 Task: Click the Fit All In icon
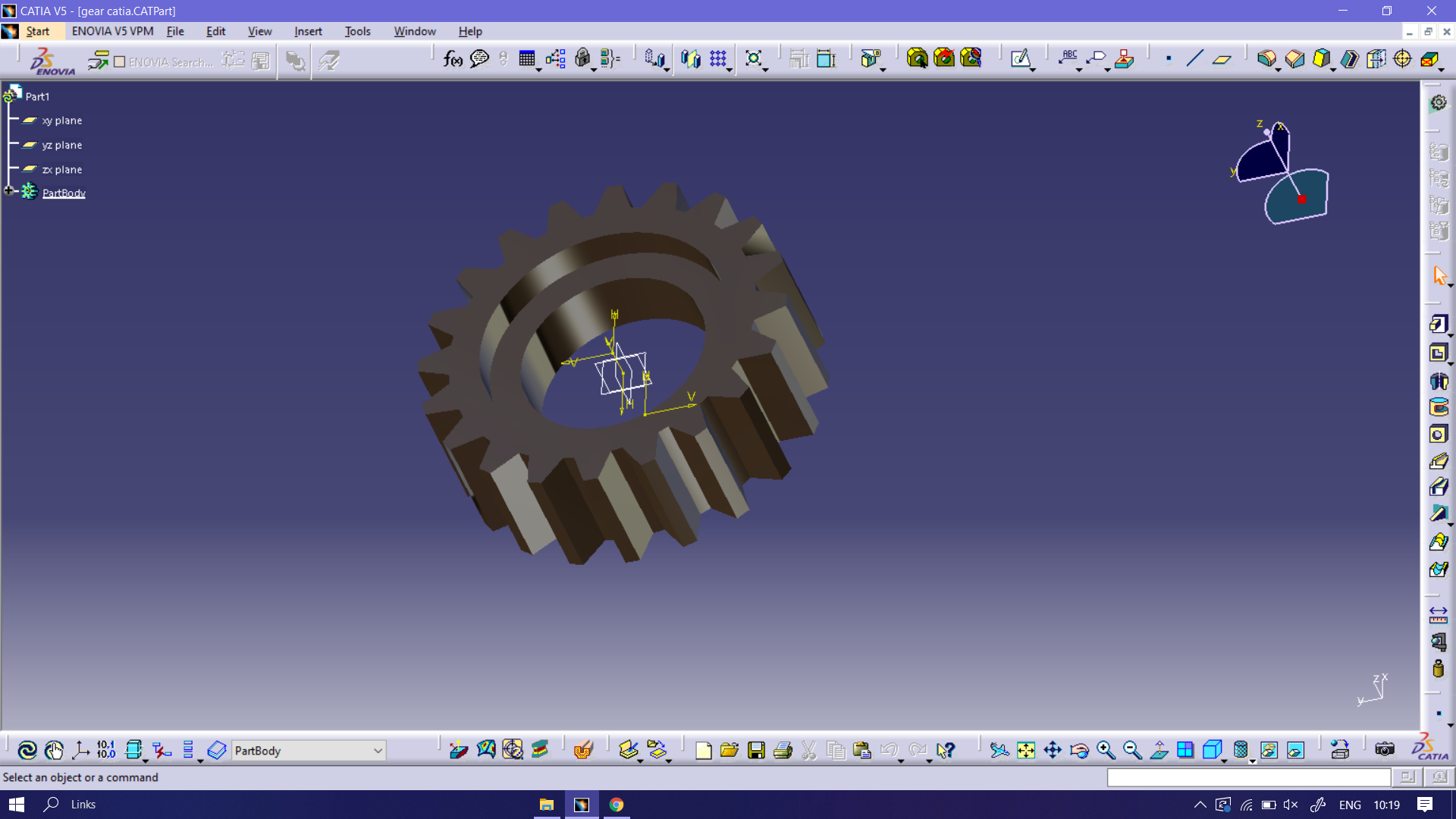click(x=1026, y=751)
